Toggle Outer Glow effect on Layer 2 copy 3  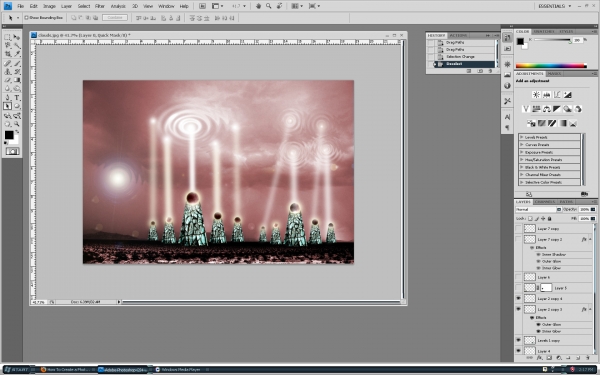(539, 324)
